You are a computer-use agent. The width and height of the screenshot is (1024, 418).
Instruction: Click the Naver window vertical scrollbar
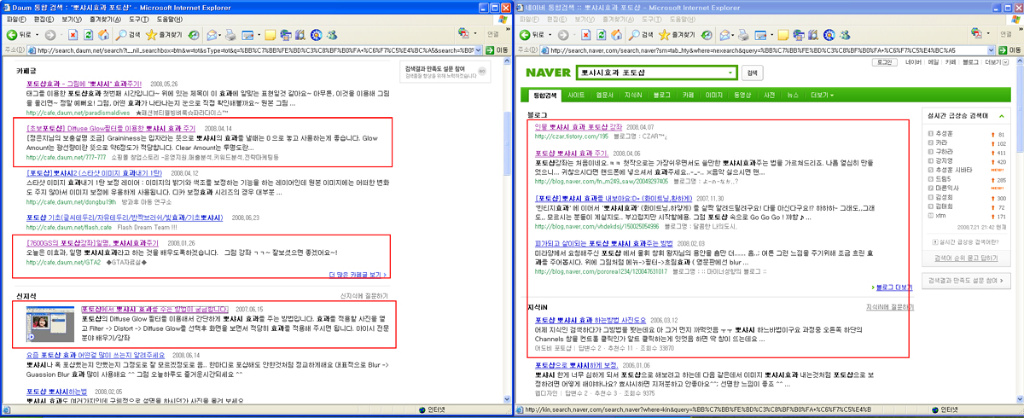(1019, 231)
